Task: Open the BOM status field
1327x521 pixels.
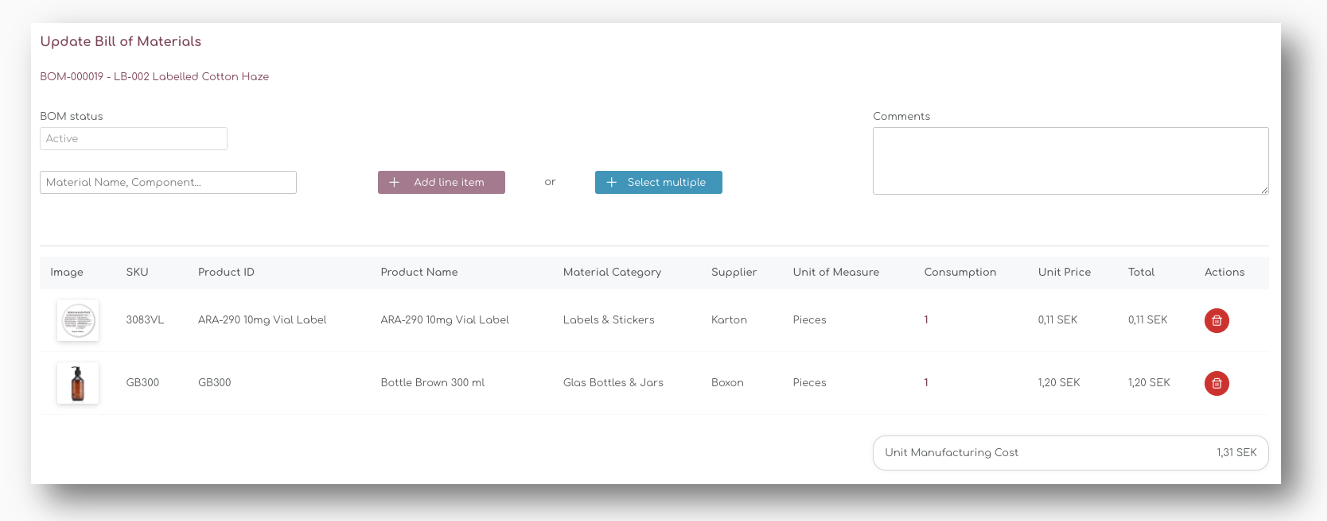Action: click(x=133, y=139)
